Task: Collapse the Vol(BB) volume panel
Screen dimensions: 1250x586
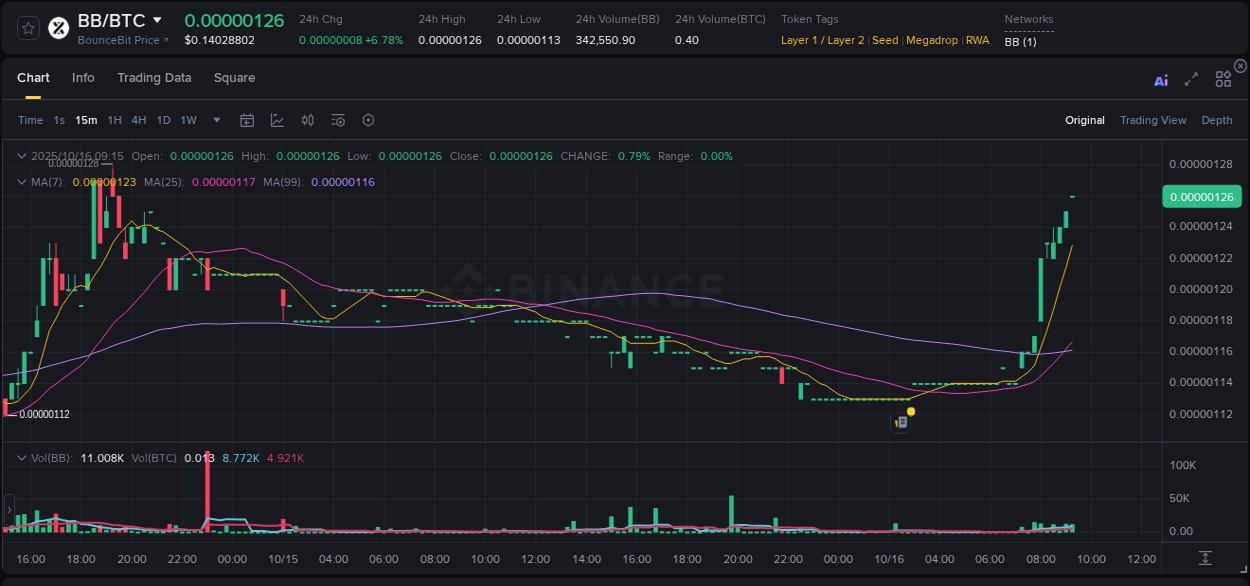Action: (x=20, y=456)
